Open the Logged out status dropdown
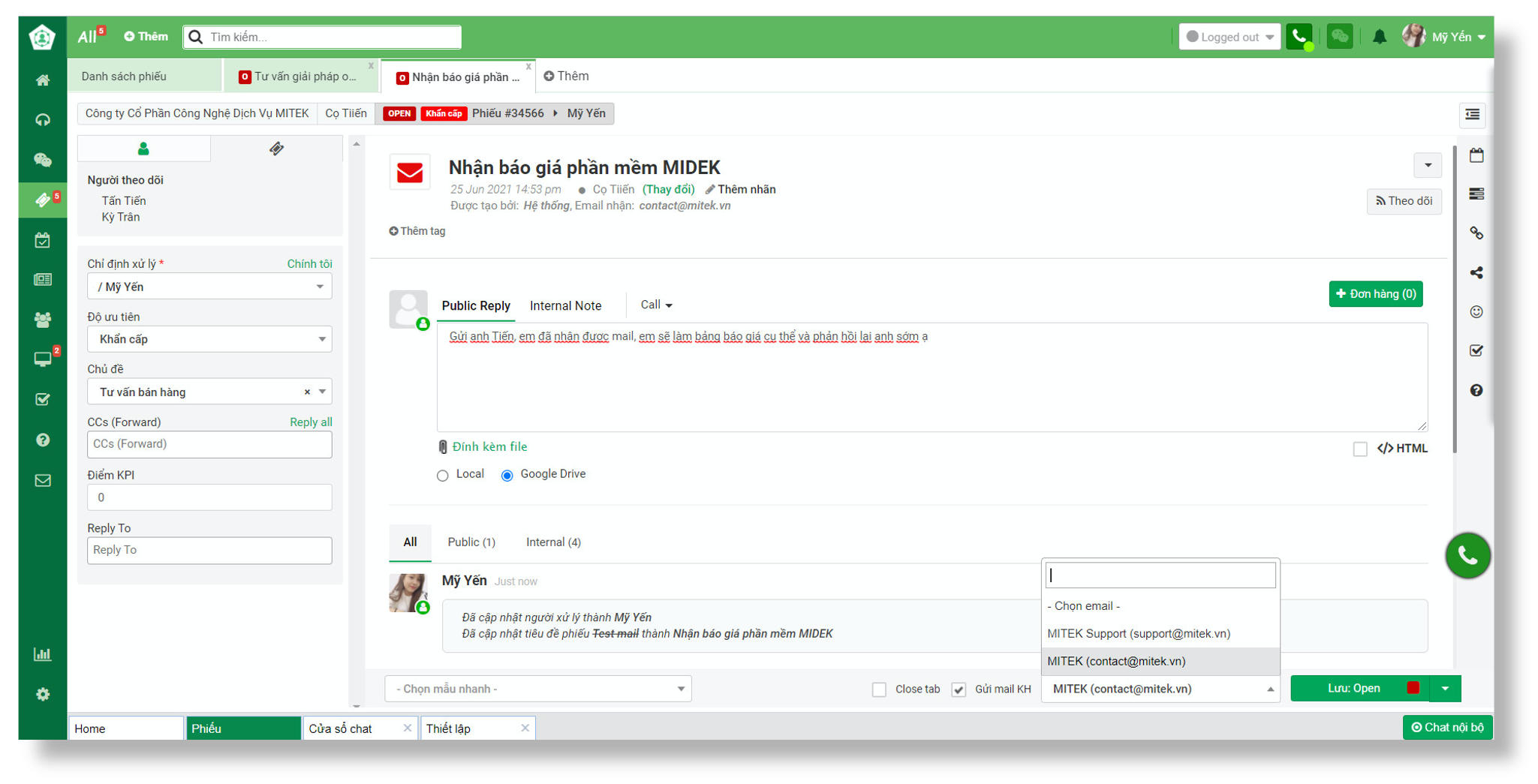The width and height of the screenshot is (1538, 784). pos(1229,37)
